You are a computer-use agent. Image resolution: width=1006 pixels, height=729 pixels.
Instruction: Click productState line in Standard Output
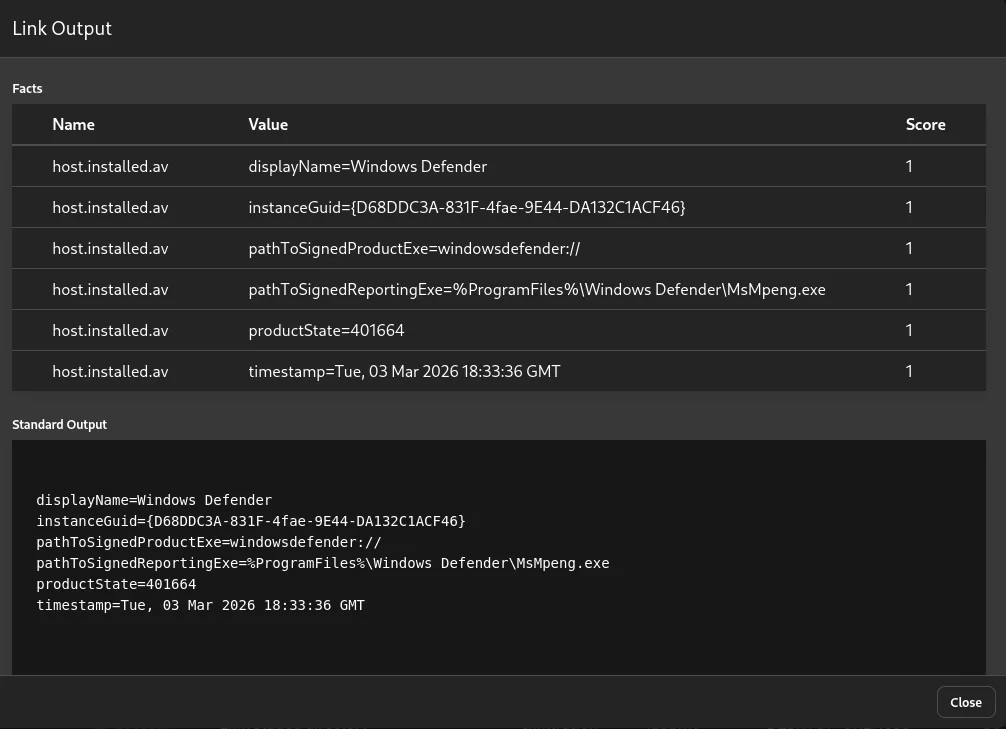(x=116, y=584)
